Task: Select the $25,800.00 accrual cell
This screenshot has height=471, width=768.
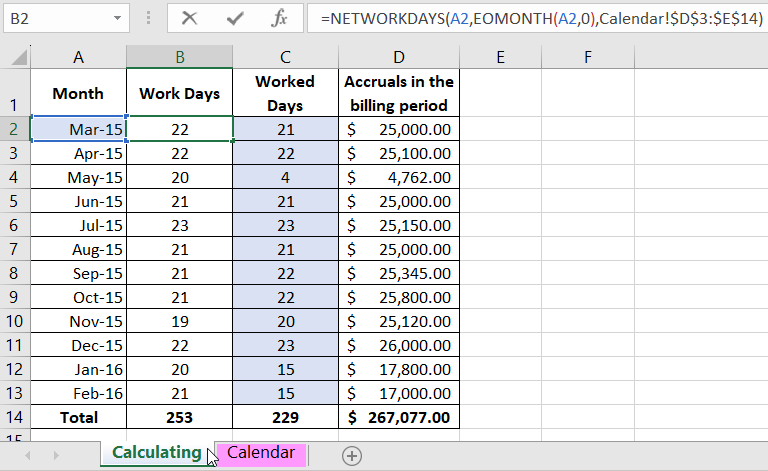Action: (399, 297)
